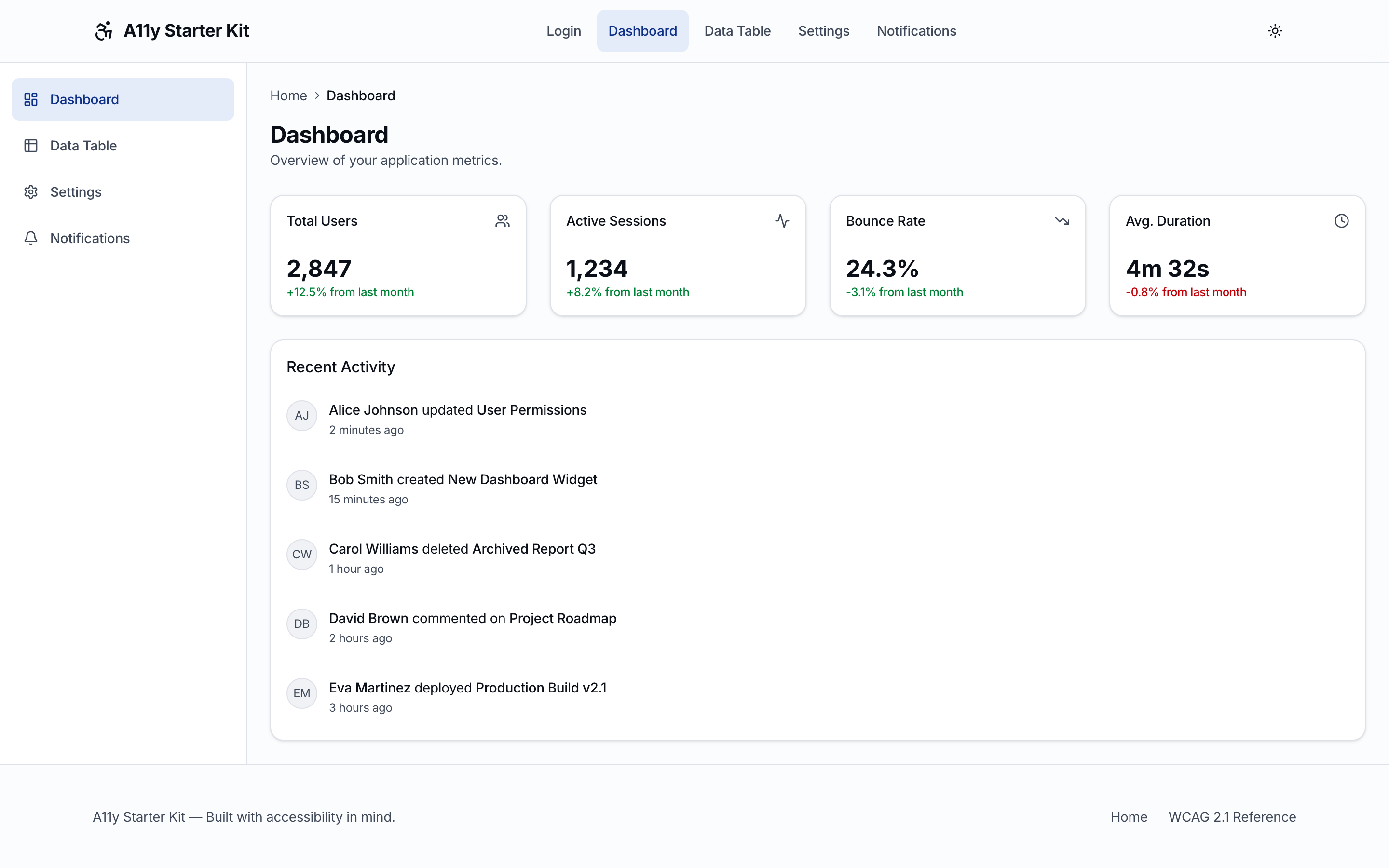Click the users icon on Total Users card
The image size is (1389, 868).
[502, 221]
